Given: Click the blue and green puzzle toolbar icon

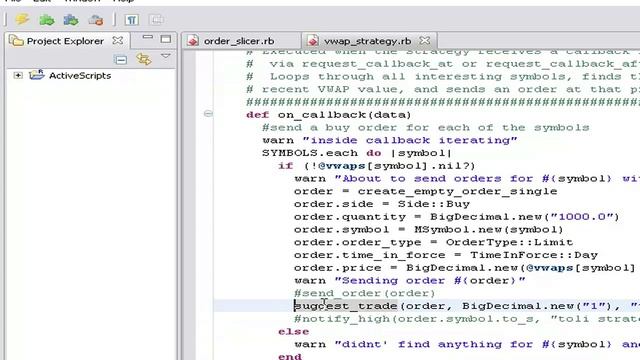Looking at the screenshot, I should (x=71, y=20).
